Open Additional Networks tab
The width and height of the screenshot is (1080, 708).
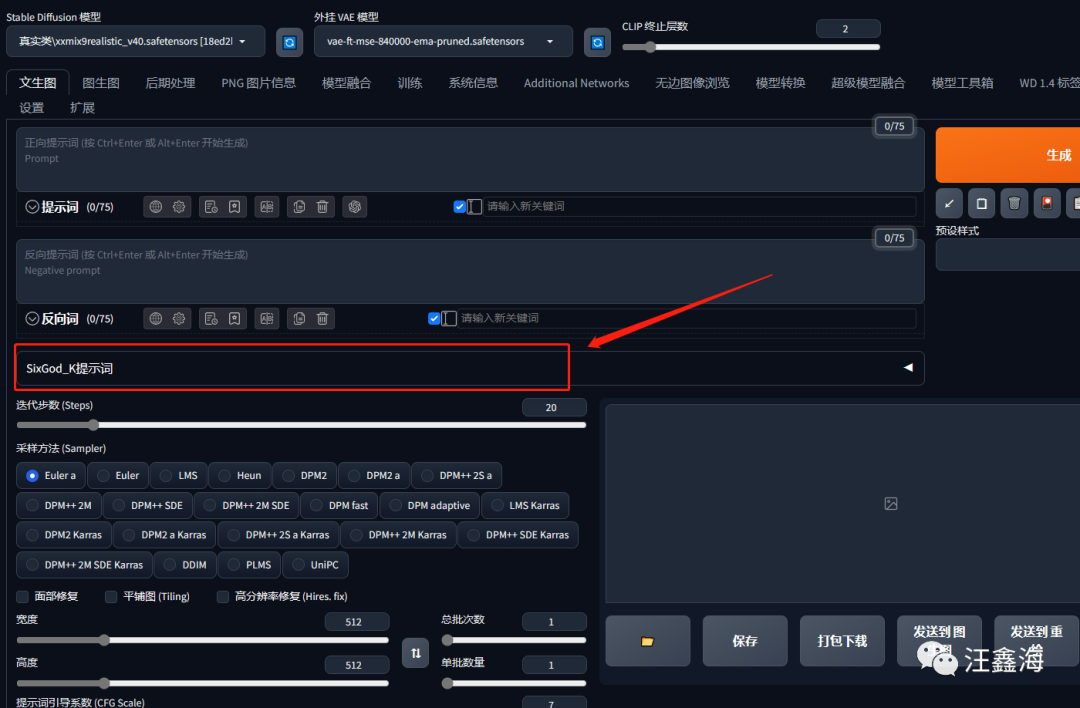point(577,83)
